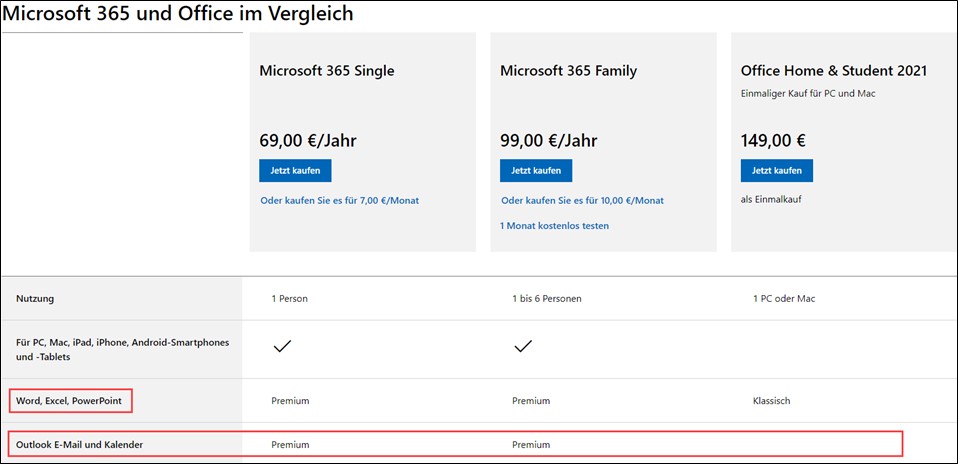Select the Microsoft 365 Family heading
The height and width of the screenshot is (464, 958).
(568, 71)
